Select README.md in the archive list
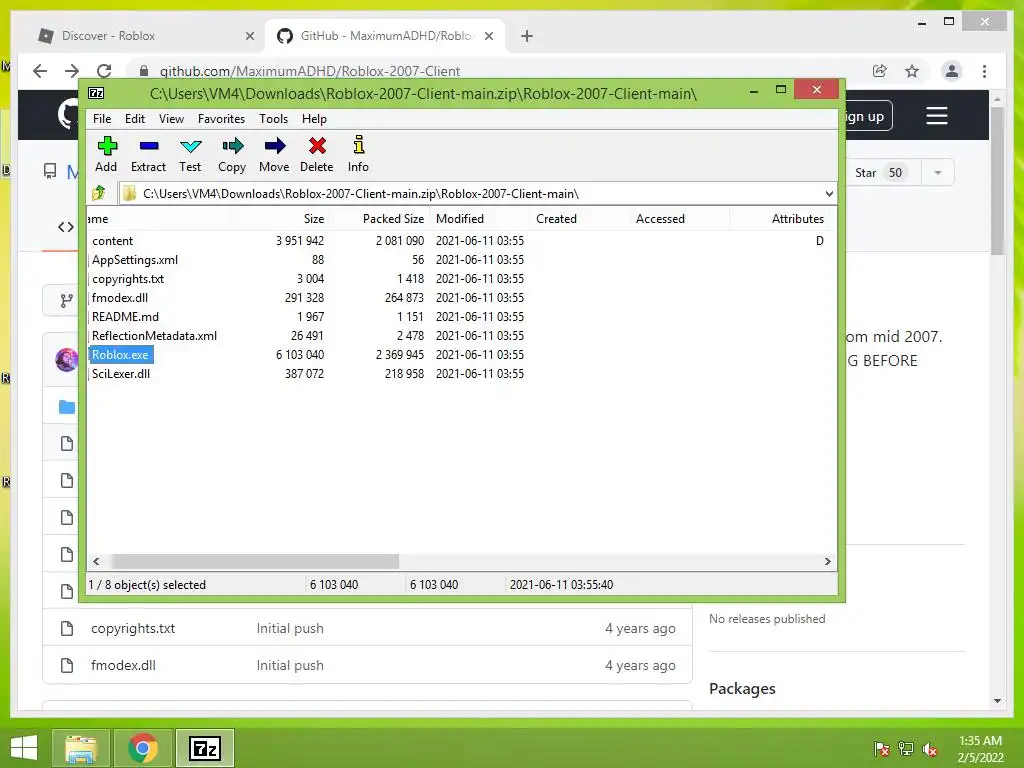The image size is (1024, 768). tap(125, 317)
